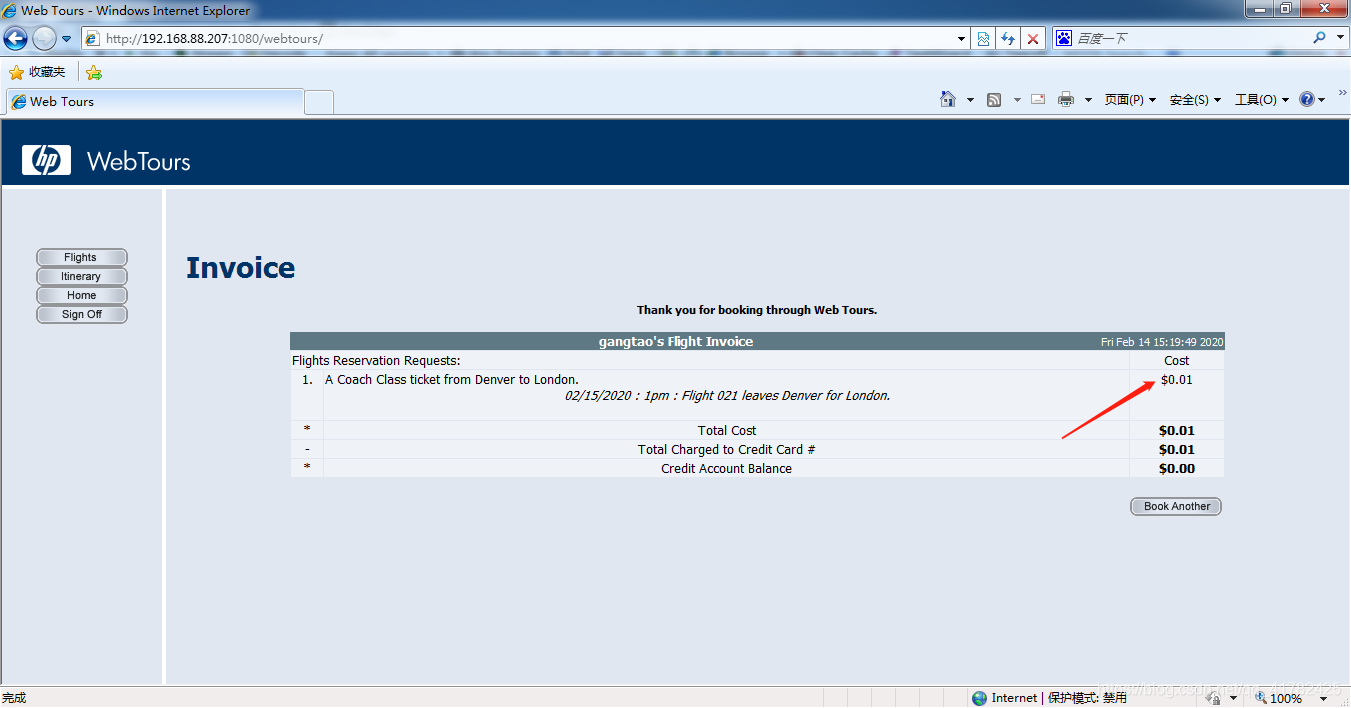Click the HP logo in the banner

(x=46, y=160)
